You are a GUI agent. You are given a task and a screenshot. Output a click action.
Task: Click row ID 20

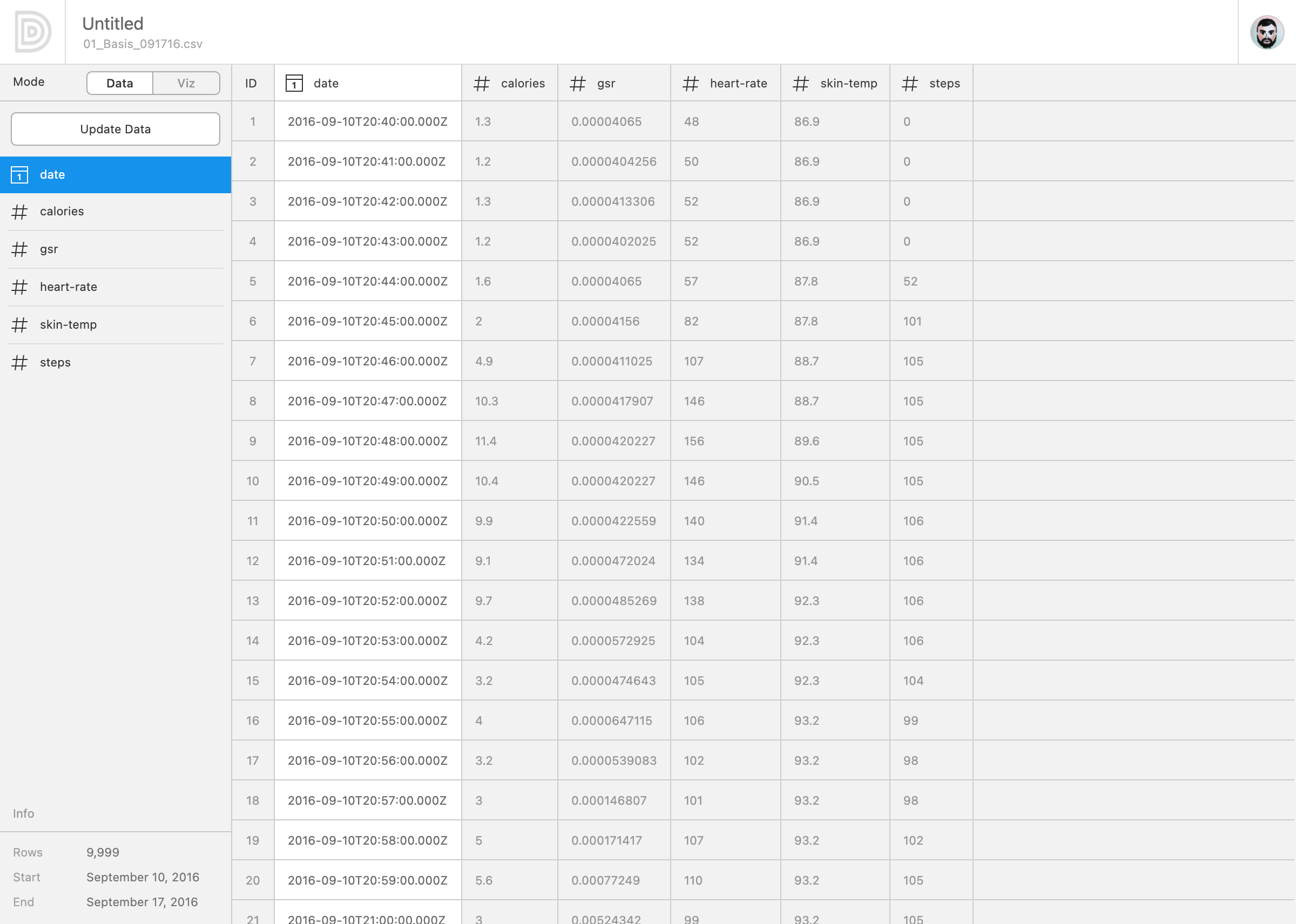[x=253, y=880]
